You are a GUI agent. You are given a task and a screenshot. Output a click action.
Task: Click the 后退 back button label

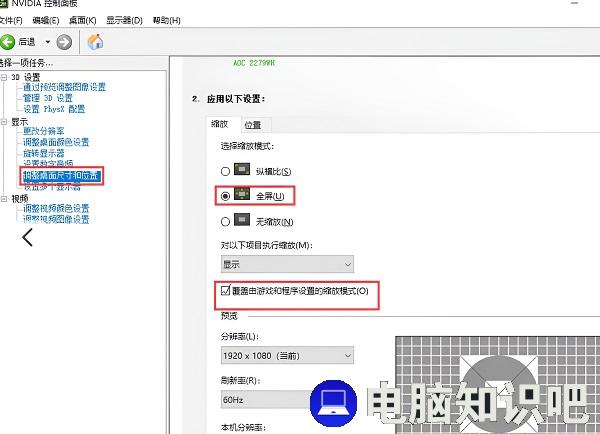(x=27, y=42)
